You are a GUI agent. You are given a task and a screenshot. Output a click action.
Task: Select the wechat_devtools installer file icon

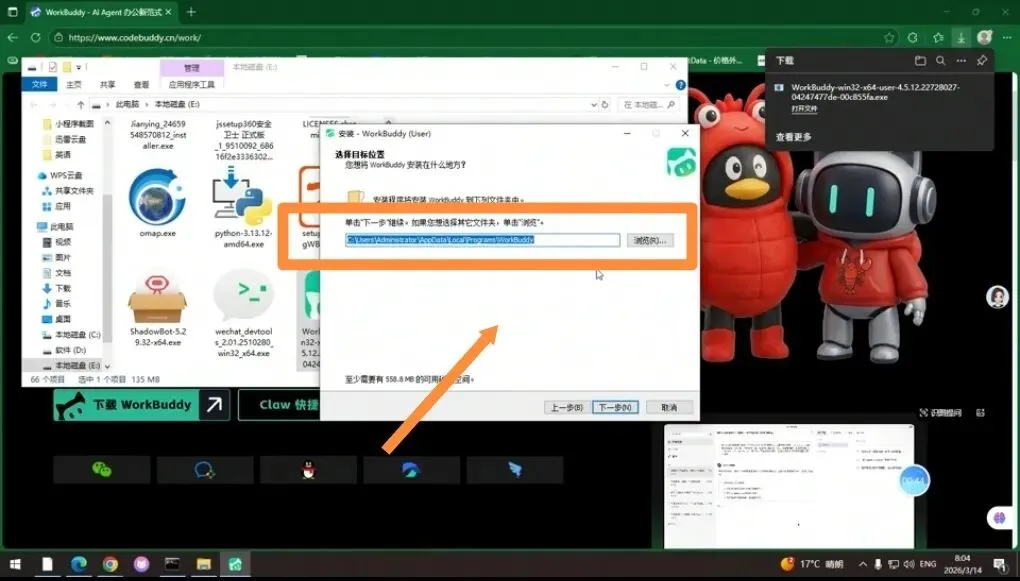[x=243, y=296]
